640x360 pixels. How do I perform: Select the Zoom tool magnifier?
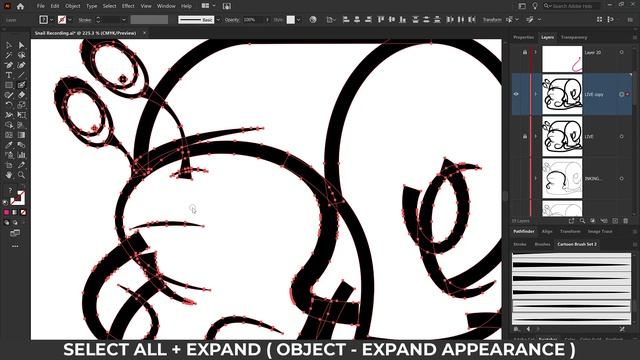pos(21,175)
